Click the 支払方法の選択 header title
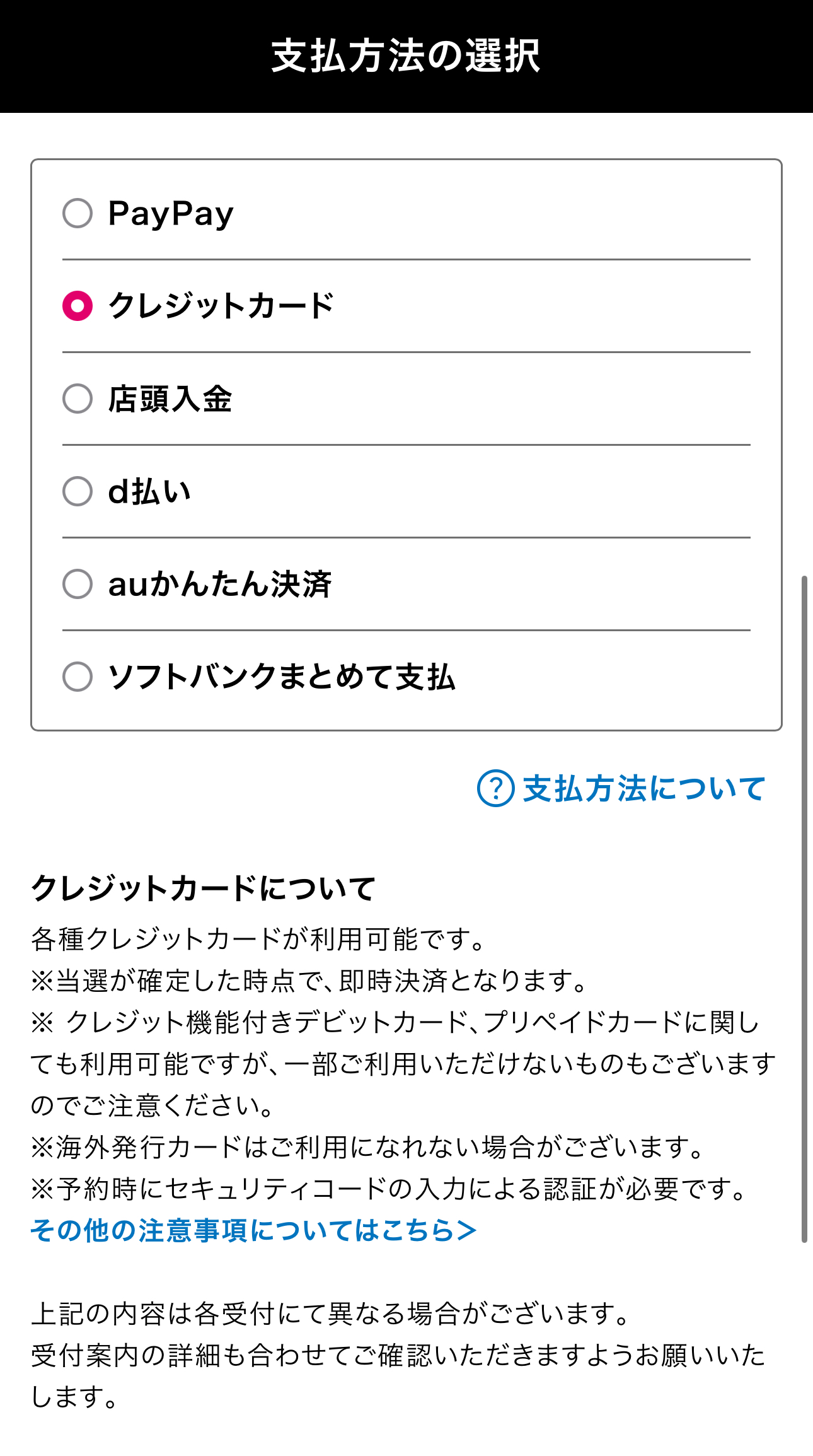 (x=406, y=56)
